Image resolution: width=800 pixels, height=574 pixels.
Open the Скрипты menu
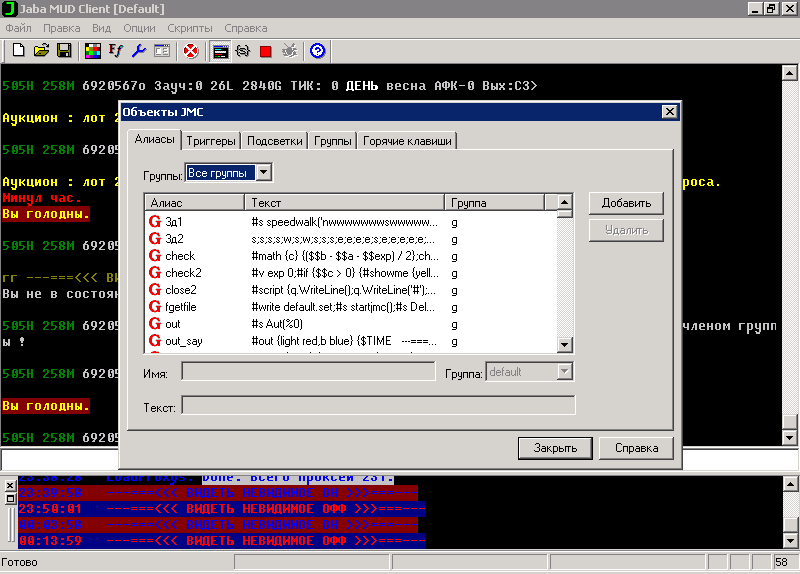click(x=189, y=28)
